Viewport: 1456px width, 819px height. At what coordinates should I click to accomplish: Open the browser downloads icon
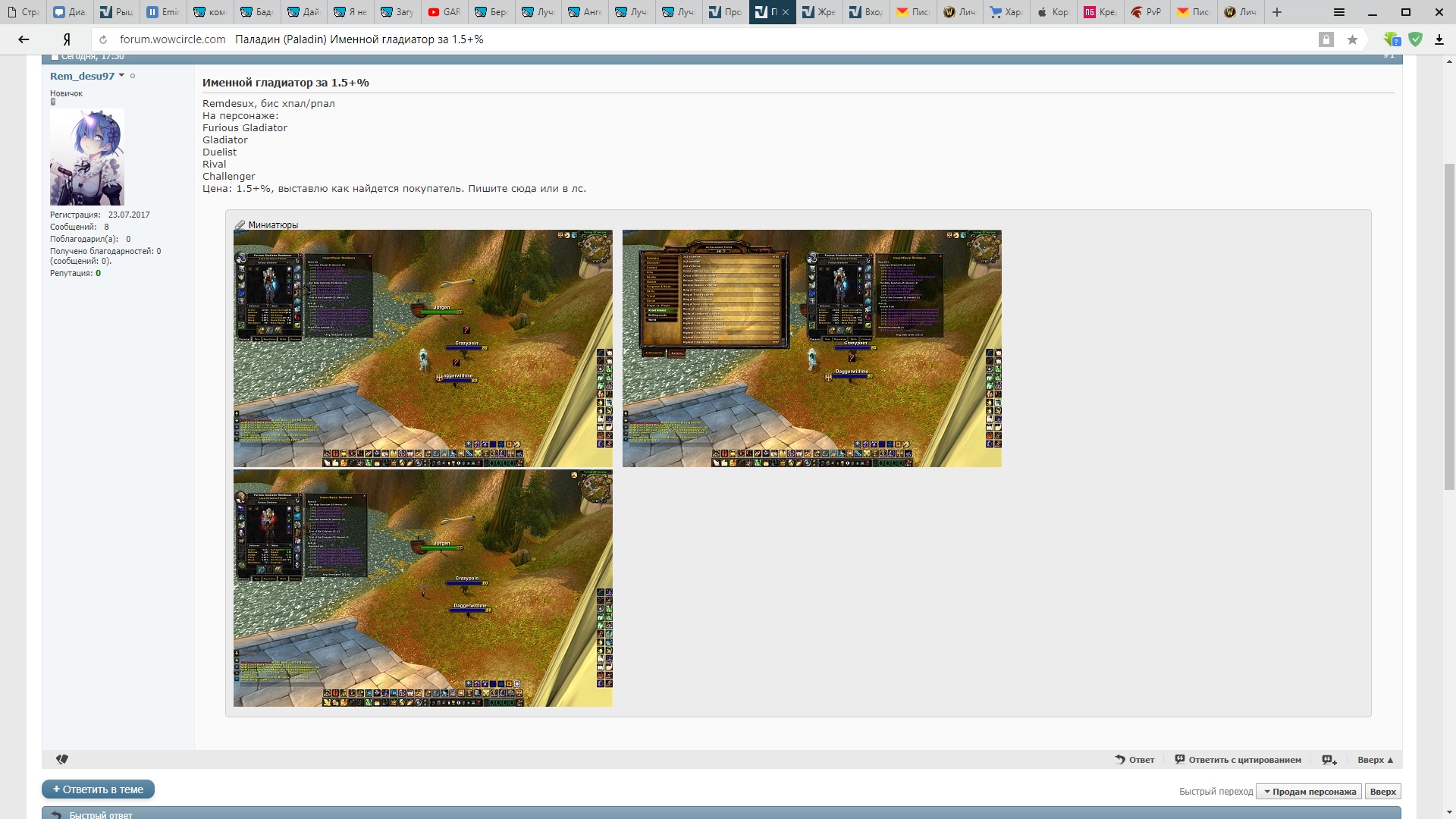1439,39
